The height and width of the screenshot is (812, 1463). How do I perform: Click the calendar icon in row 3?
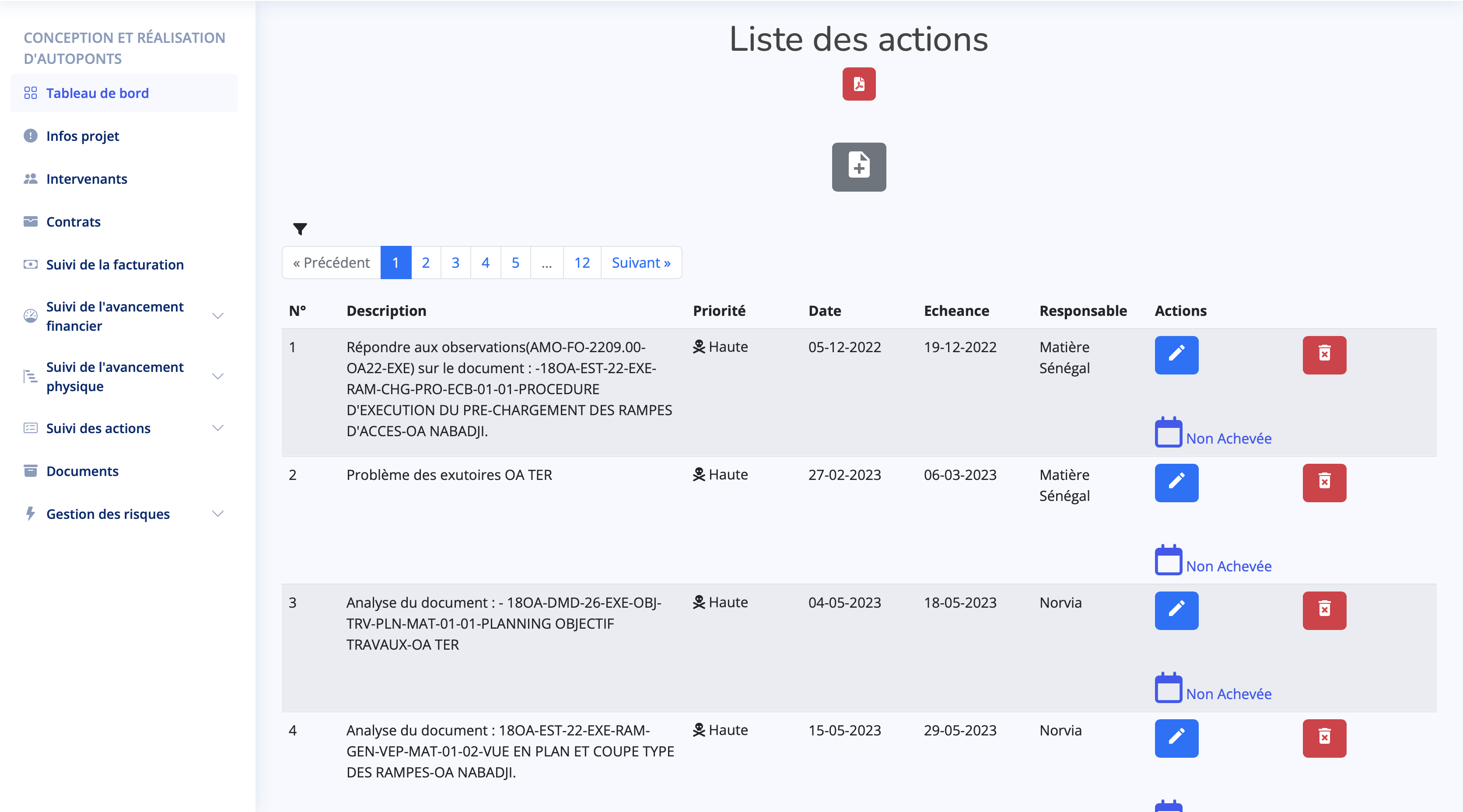pos(1169,688)
